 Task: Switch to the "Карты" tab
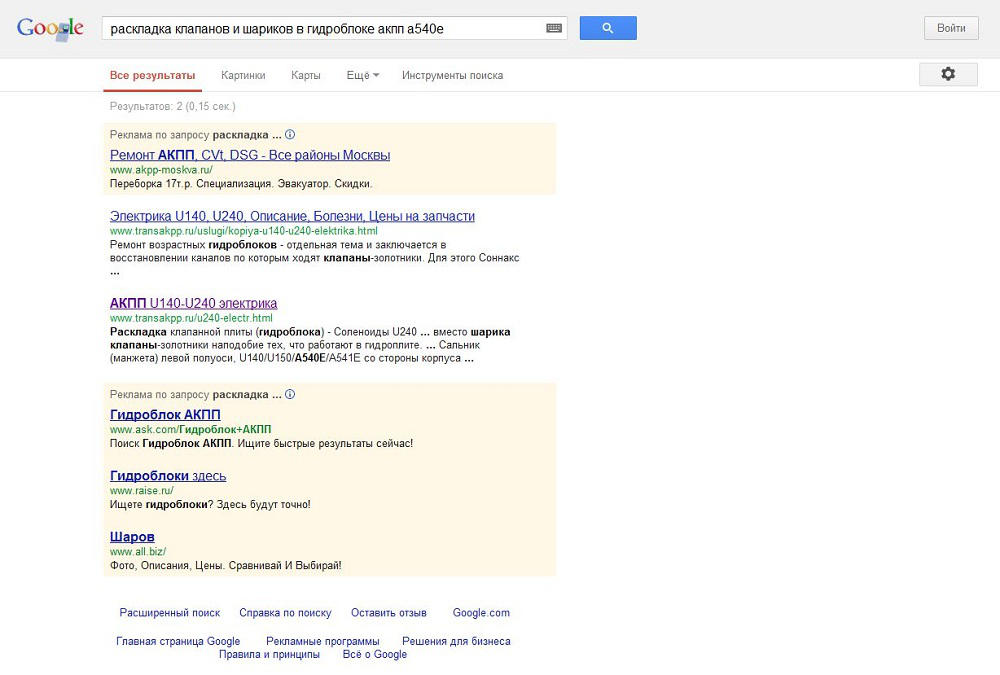click(305, 75)
